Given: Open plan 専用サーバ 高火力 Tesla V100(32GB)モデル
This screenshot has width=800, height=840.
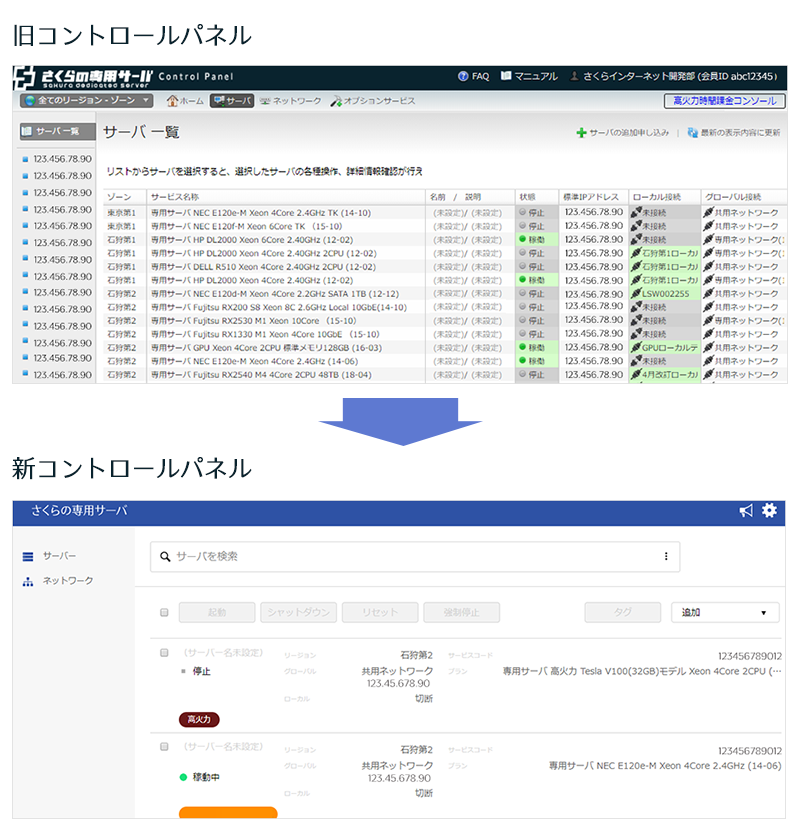Looking at the screenshot, I should [x=642, y=671].
